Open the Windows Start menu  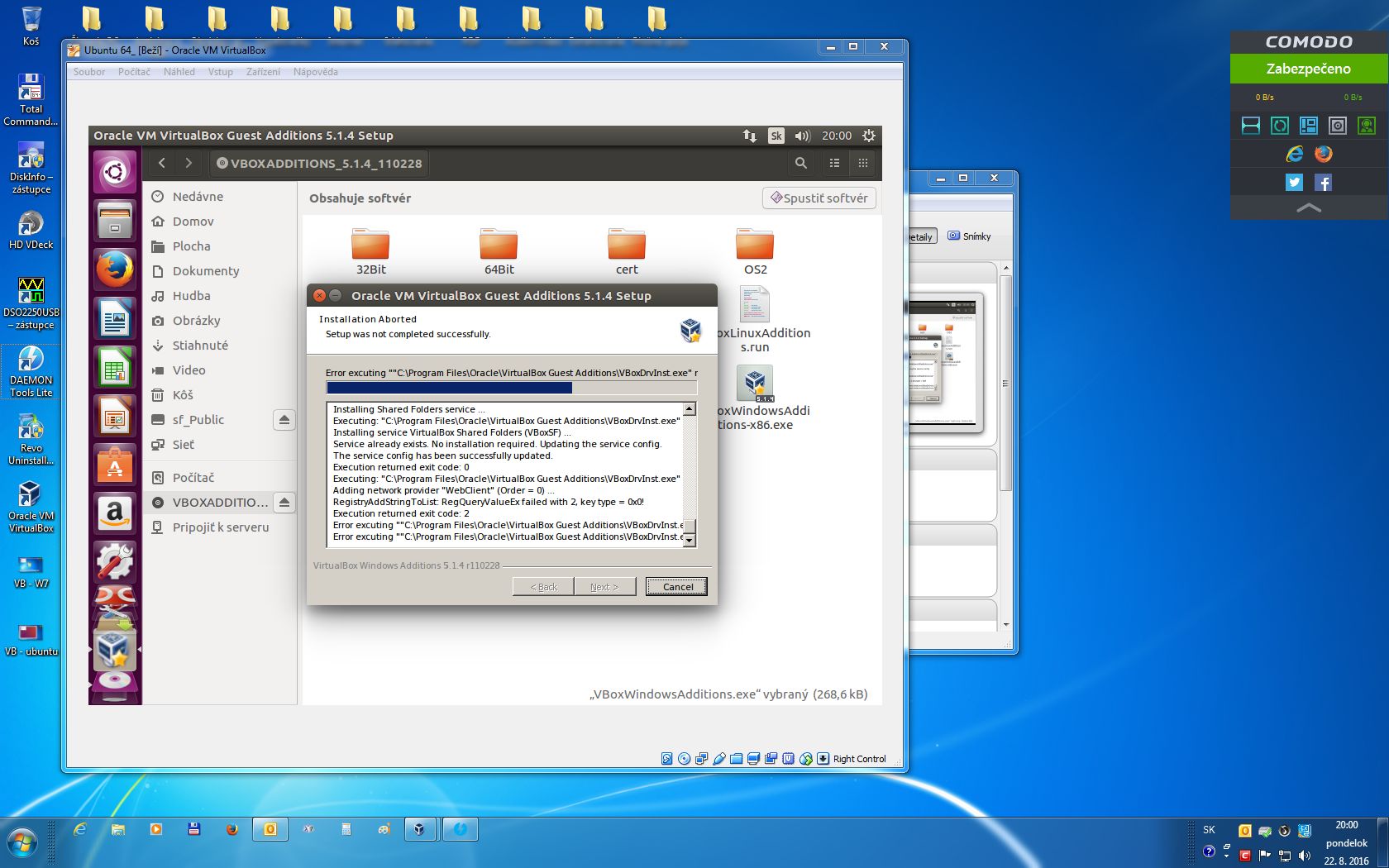(22, 843)
